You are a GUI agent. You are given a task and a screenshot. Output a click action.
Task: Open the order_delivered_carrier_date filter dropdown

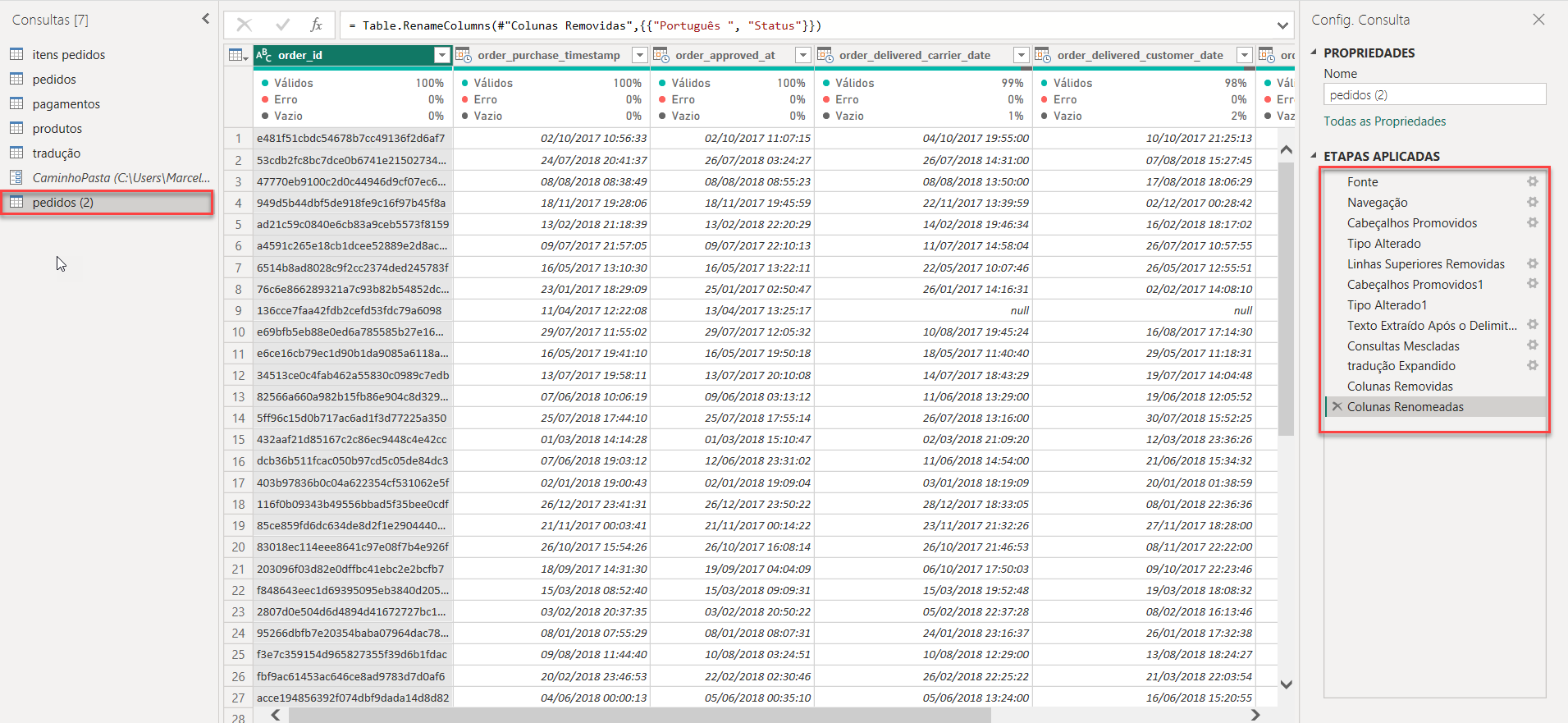coord(1022,55)
